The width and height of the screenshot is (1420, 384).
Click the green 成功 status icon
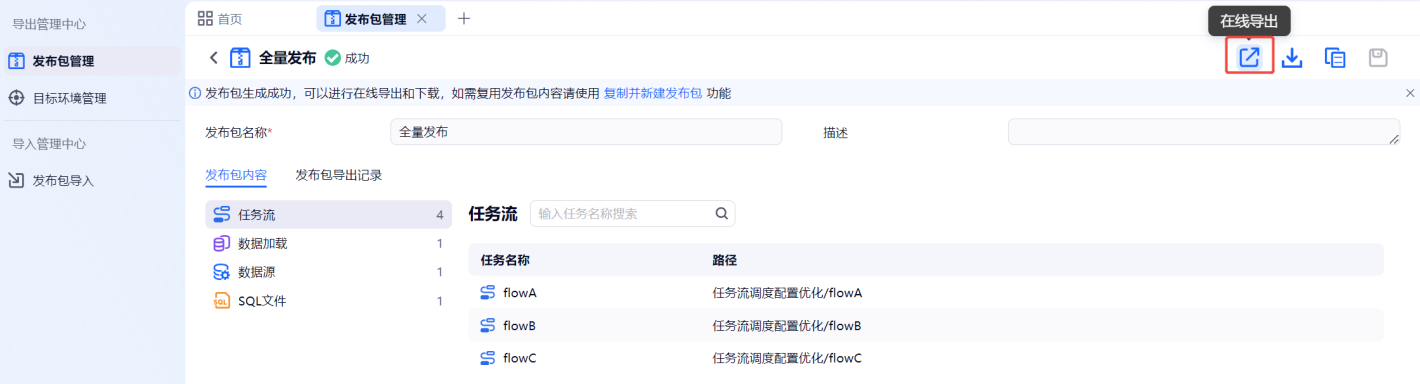333,58
